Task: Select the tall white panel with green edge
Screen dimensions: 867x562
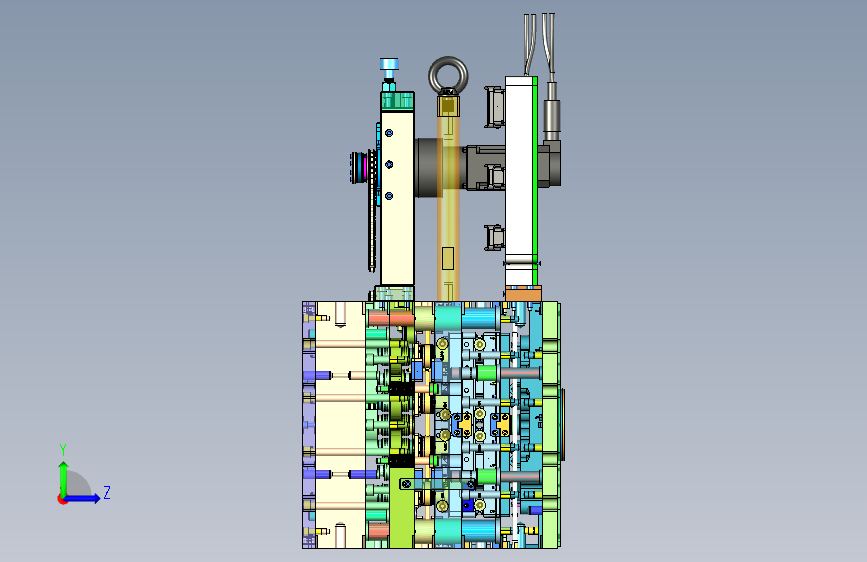Action: point(521,181)
